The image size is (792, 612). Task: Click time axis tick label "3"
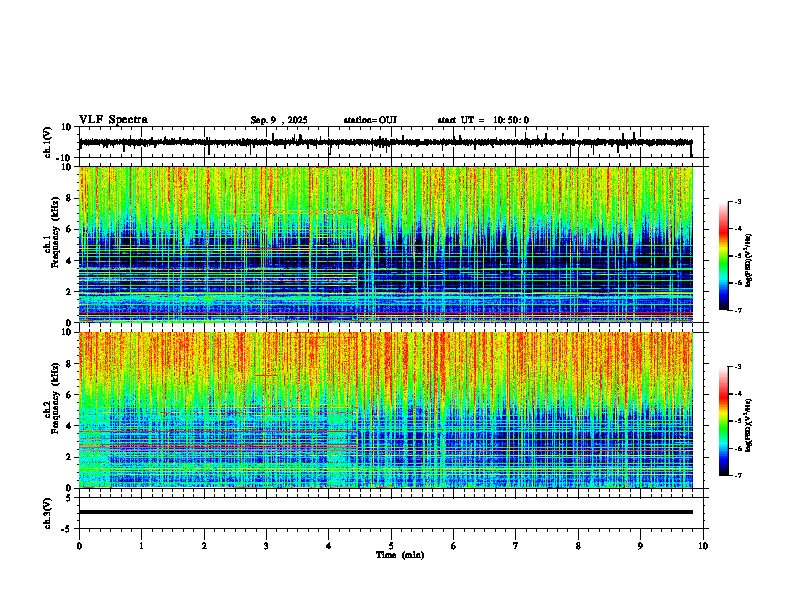pyautogui.click(x=266, y=546)
